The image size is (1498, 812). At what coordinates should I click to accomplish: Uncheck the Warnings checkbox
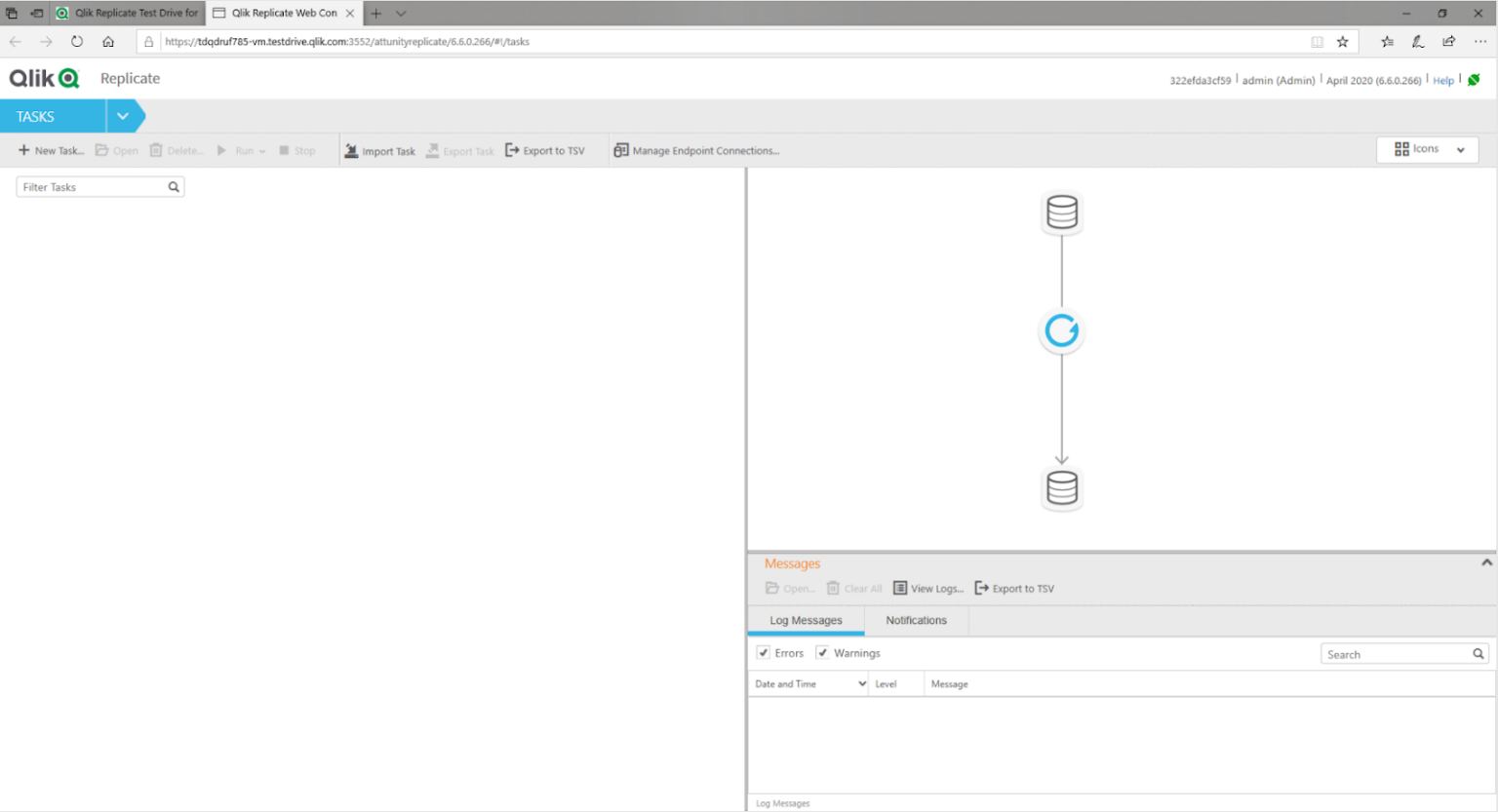[x=822, y=653]
